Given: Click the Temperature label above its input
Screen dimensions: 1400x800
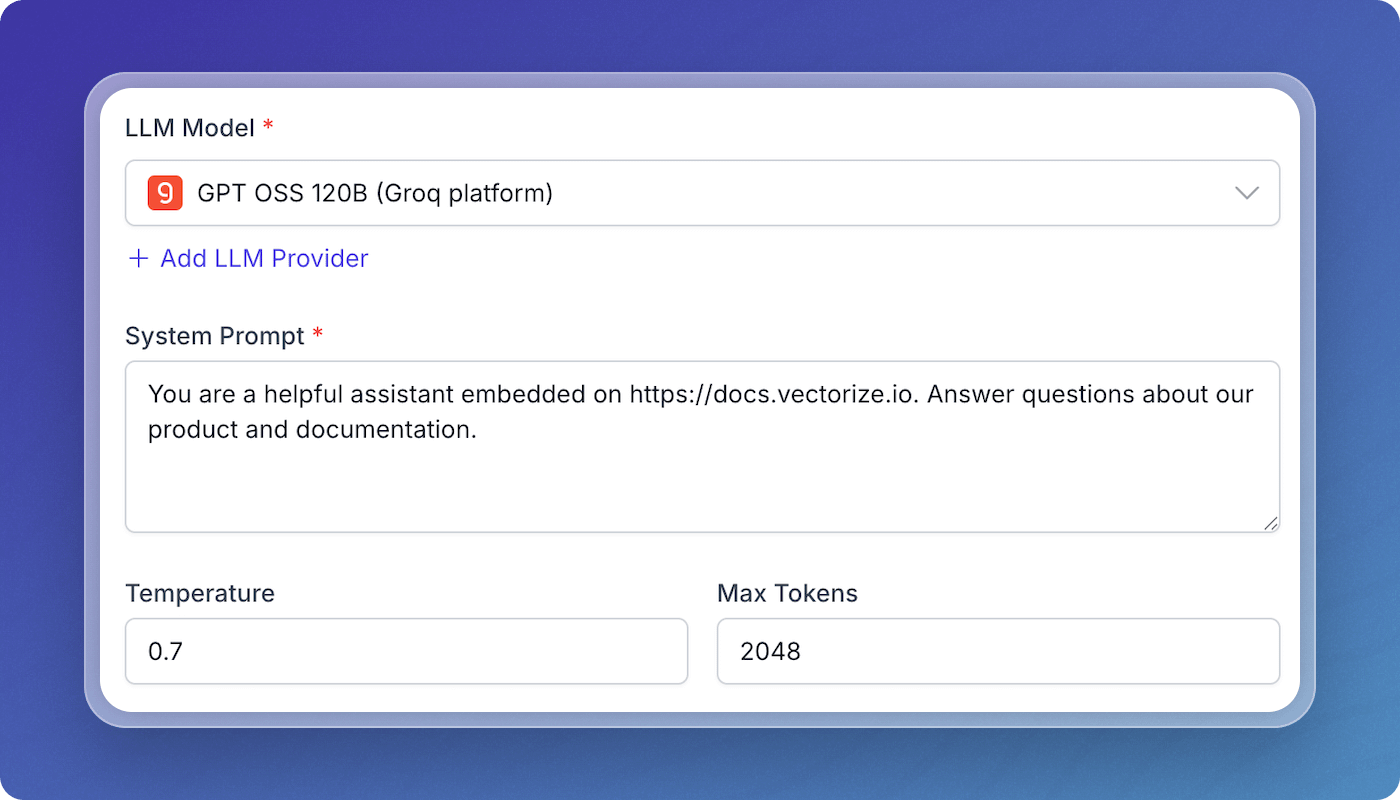Looking at the screenshot, I should pyautogui.click(x=199, y=593).
